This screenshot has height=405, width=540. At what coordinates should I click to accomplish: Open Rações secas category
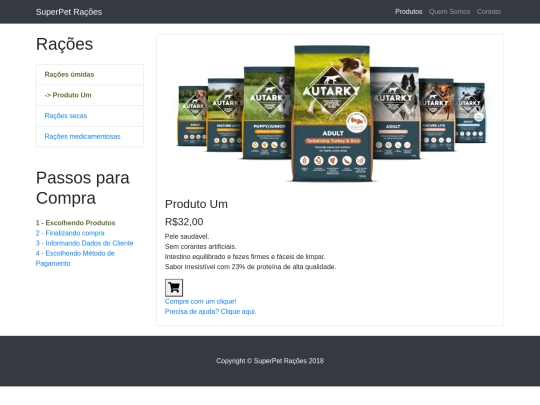pyautogui.click(x=90, y=116)
